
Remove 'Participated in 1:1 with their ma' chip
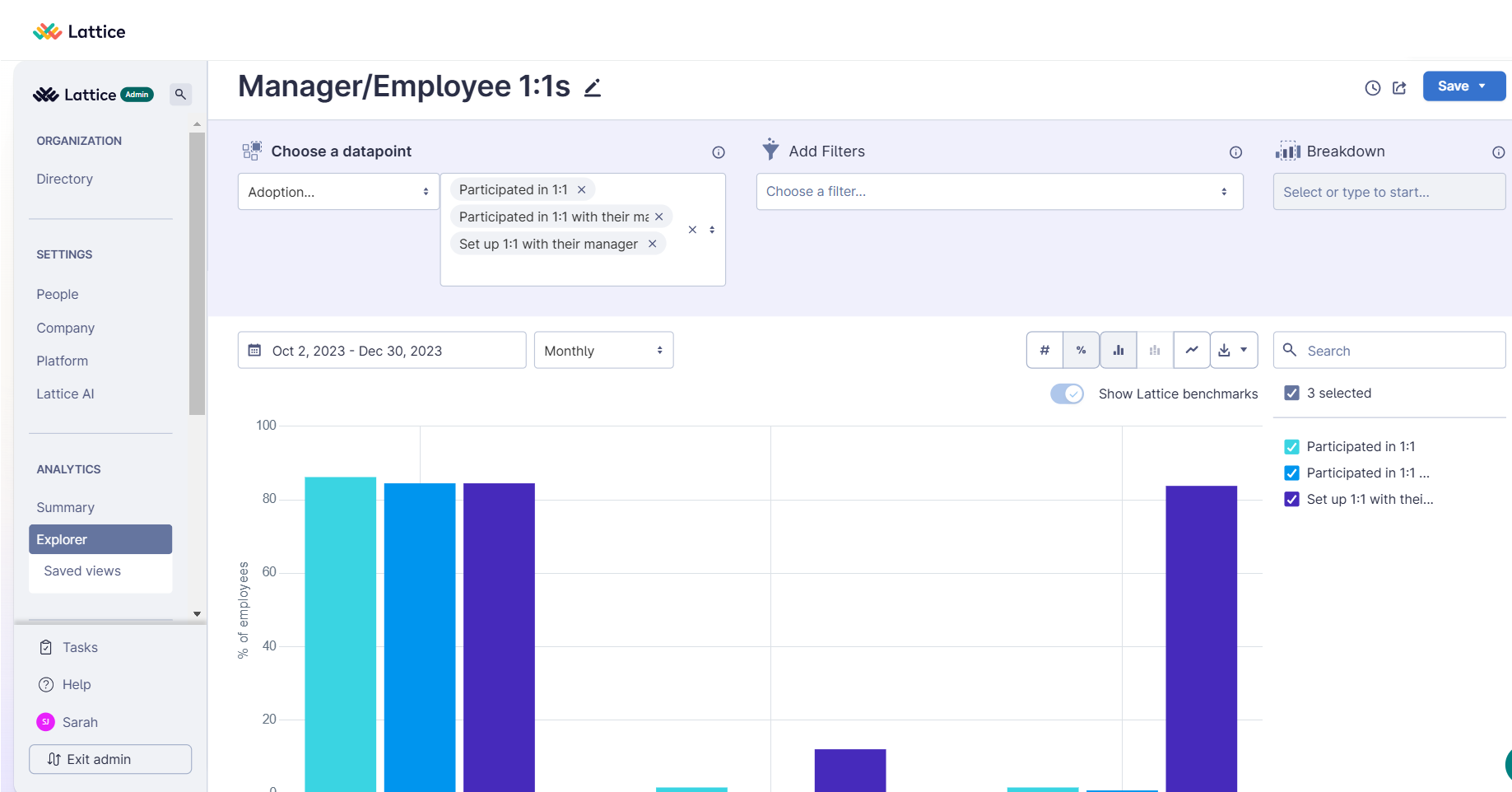coord(658,217)
